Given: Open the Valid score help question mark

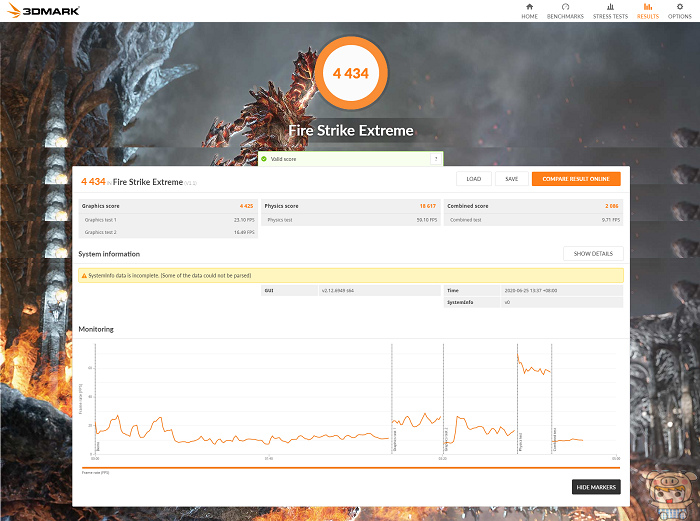Looking at the screenshot, I should [x=435, y=159].
